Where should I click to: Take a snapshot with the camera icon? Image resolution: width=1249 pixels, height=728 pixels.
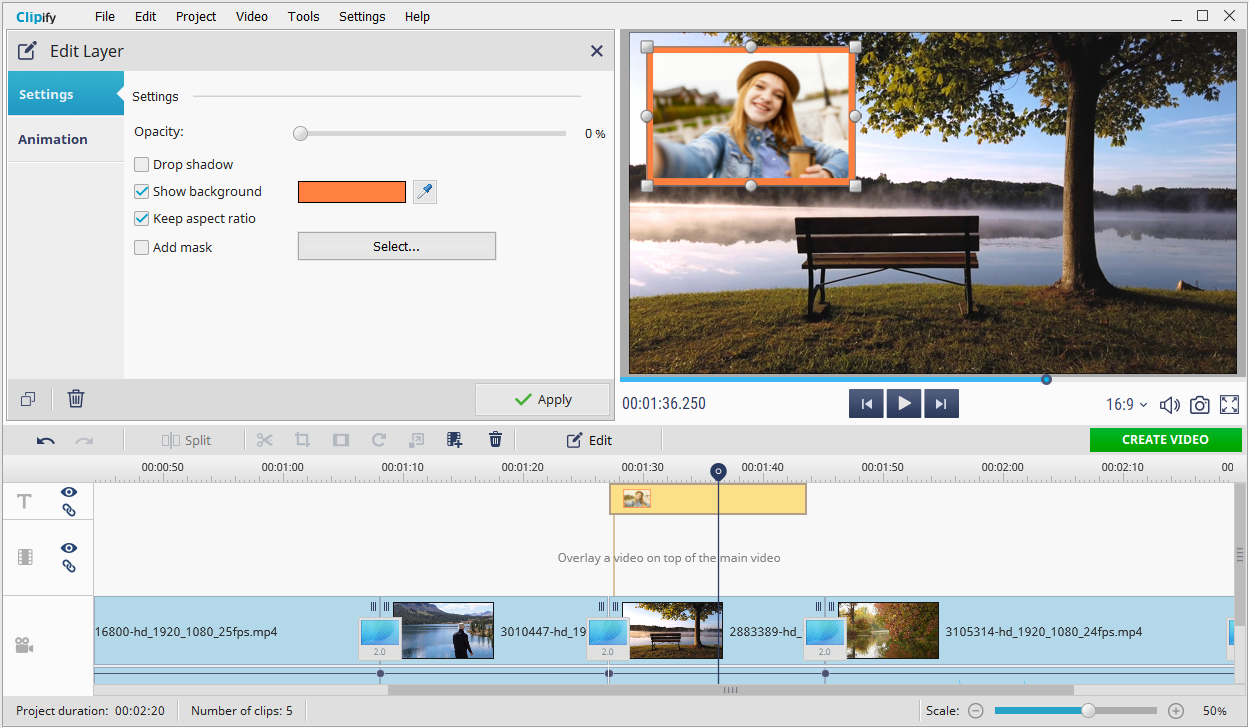(x=1199, y=404)
